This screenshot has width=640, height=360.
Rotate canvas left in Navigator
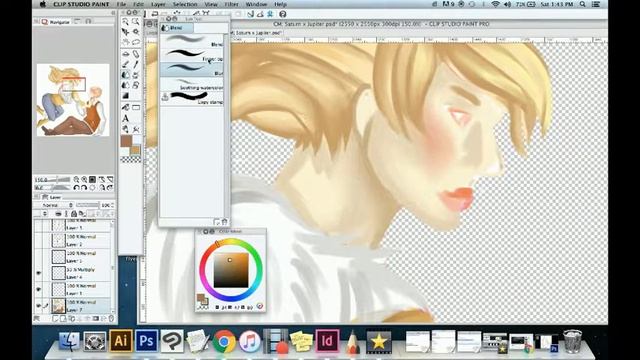pos(76,188)
